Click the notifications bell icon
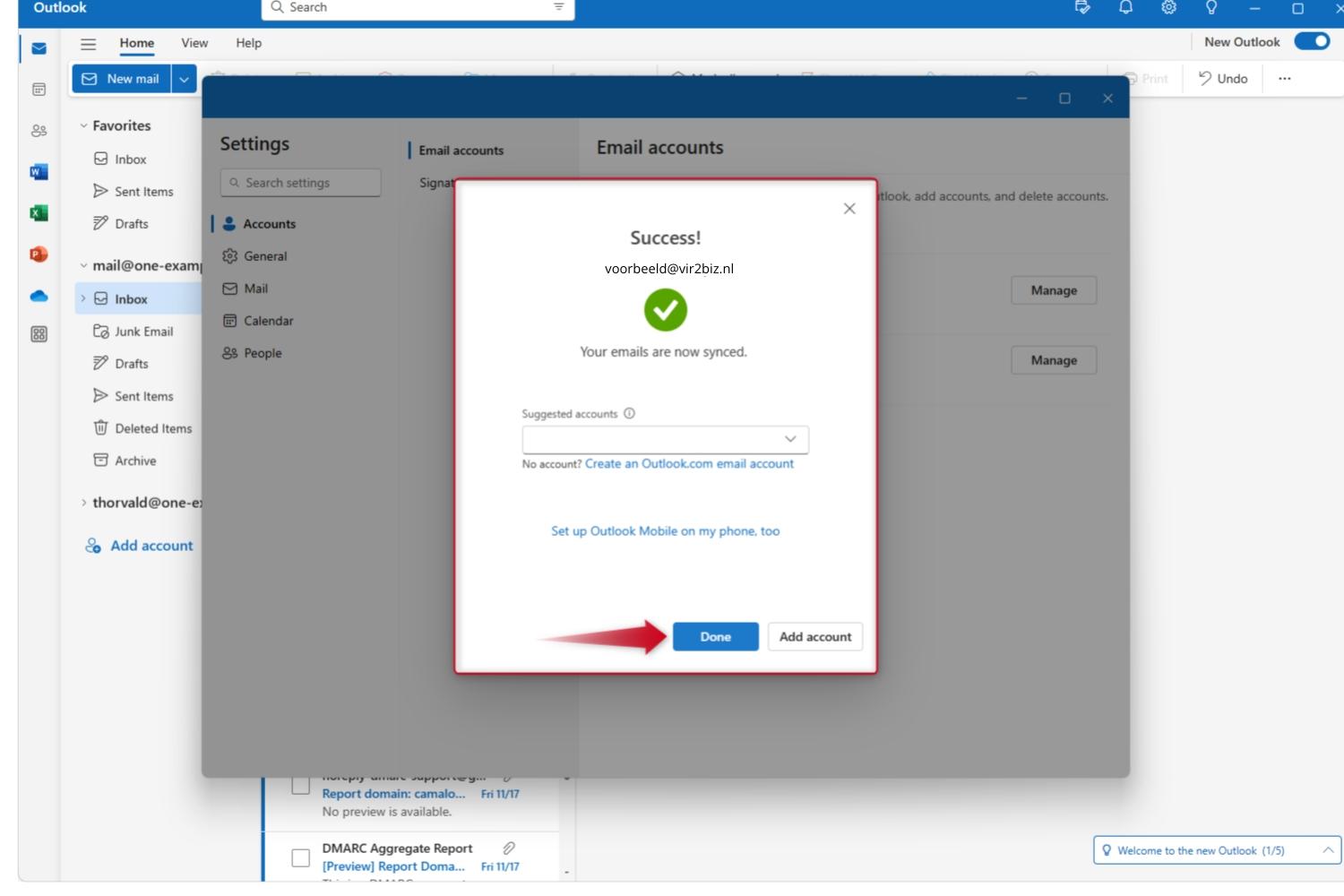This screenshot has width=1344, height=896. [1125, 8]
